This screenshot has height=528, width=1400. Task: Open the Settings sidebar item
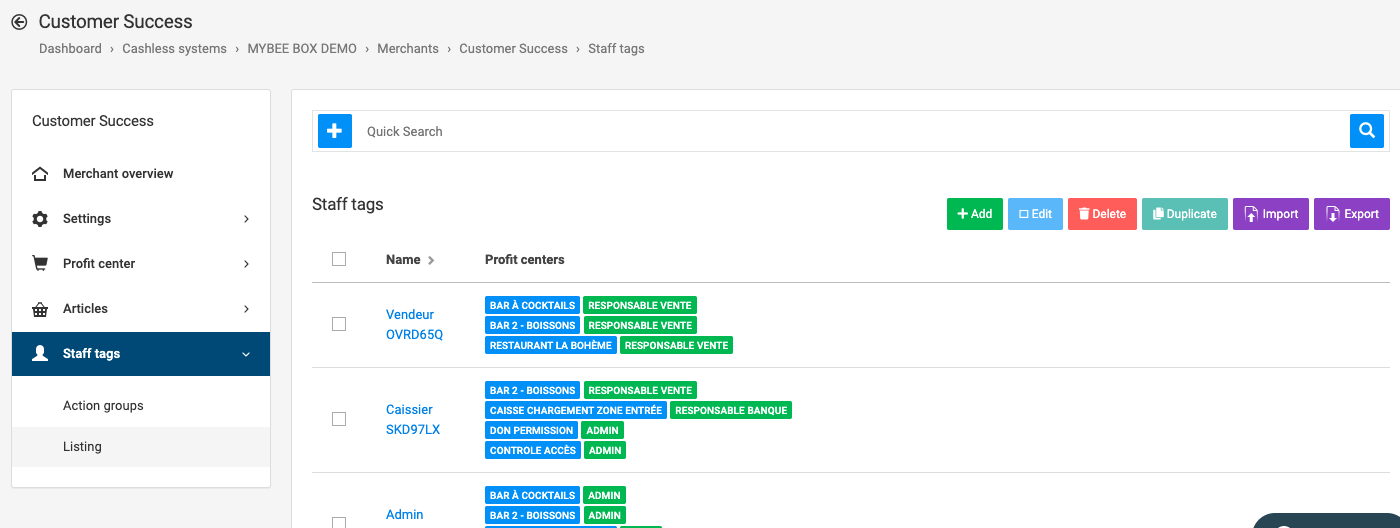point(141,219)
